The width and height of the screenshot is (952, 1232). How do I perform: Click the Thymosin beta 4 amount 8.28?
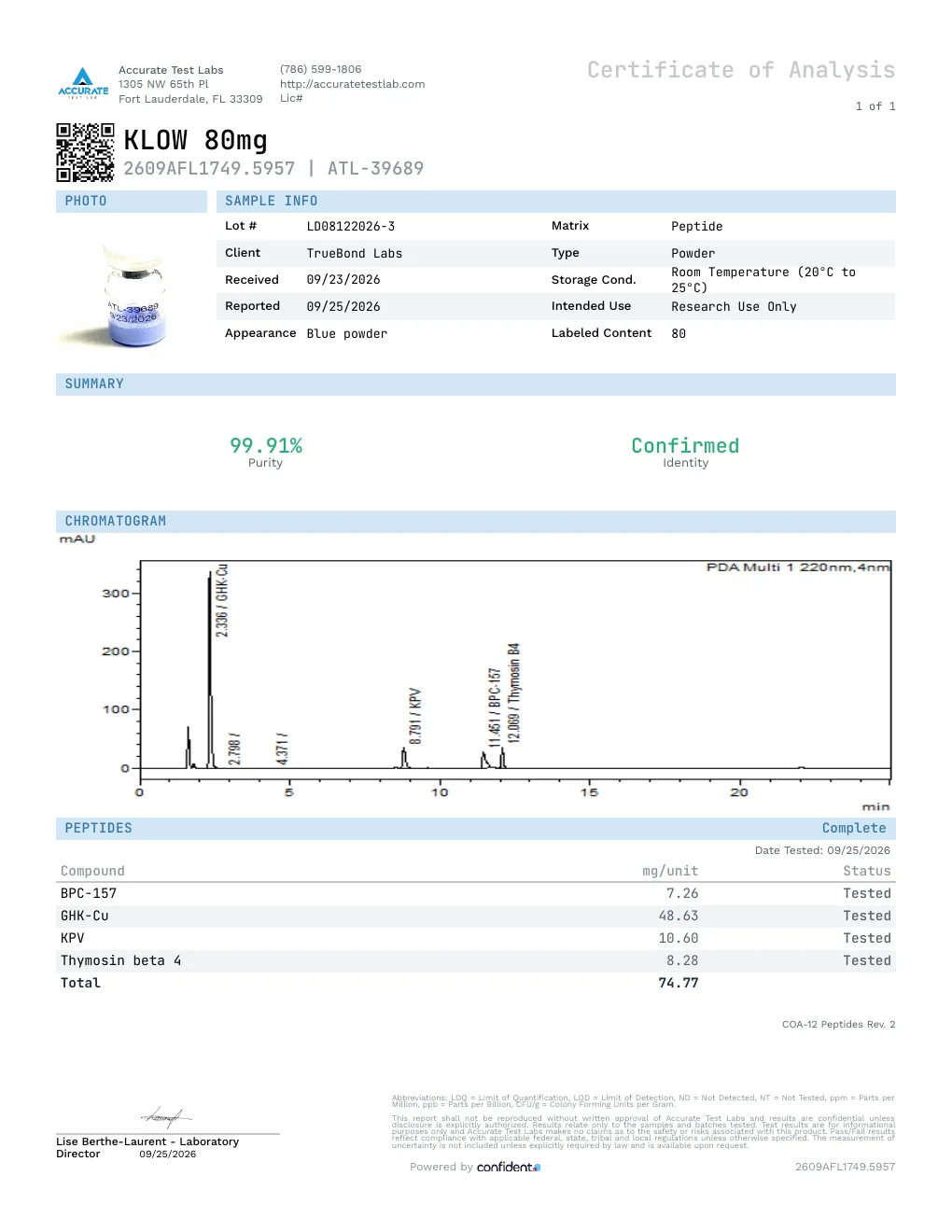pos(682,960)
